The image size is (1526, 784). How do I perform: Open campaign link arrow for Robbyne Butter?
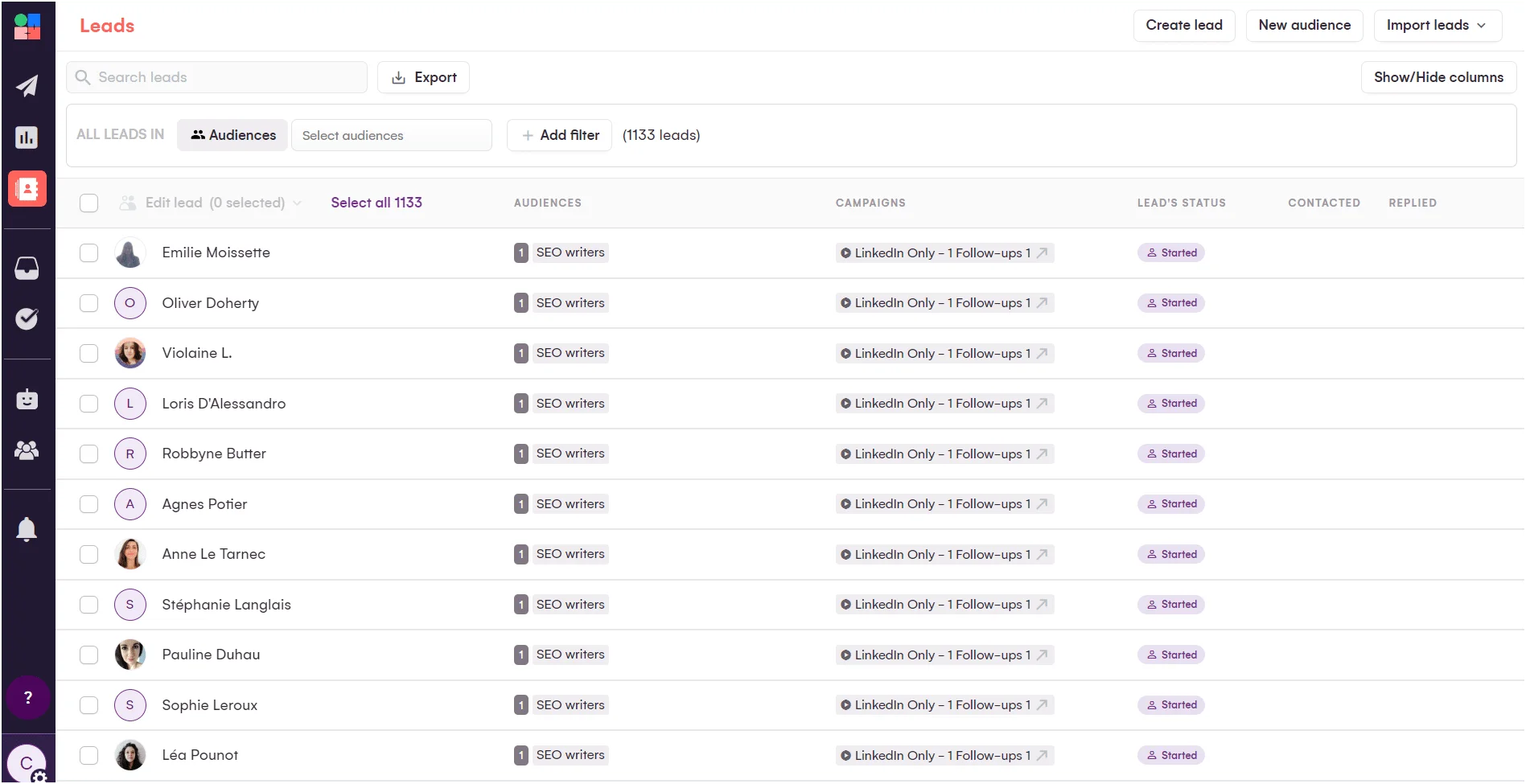coord(1042,454)
